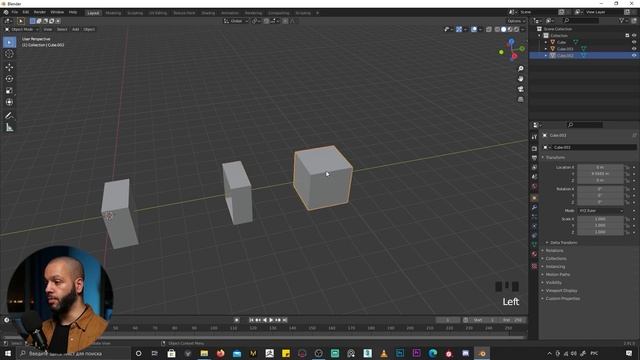Open the Edit menu
Viewport: 640px width, 360px height.
click(26, 12)
